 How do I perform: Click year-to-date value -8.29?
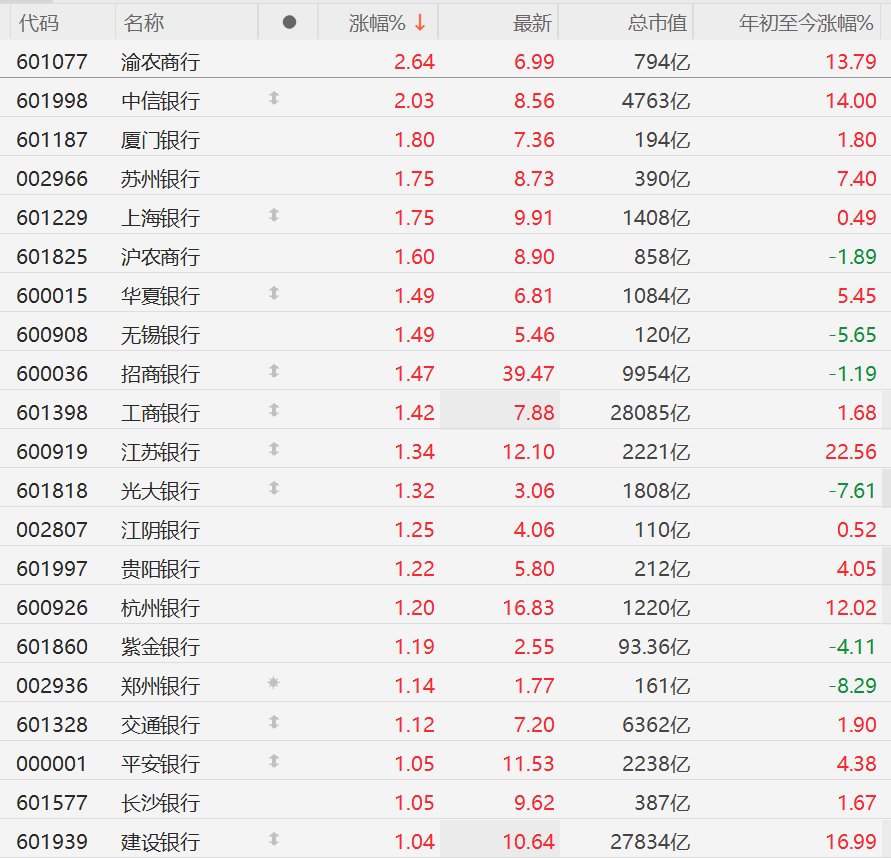(852, 686)
